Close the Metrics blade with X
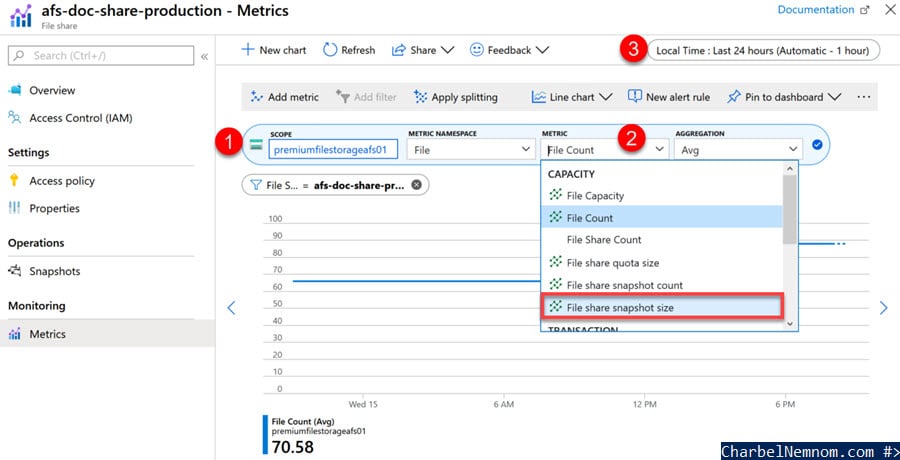This screenshot has width=900, height=460. tap(888, 10)
